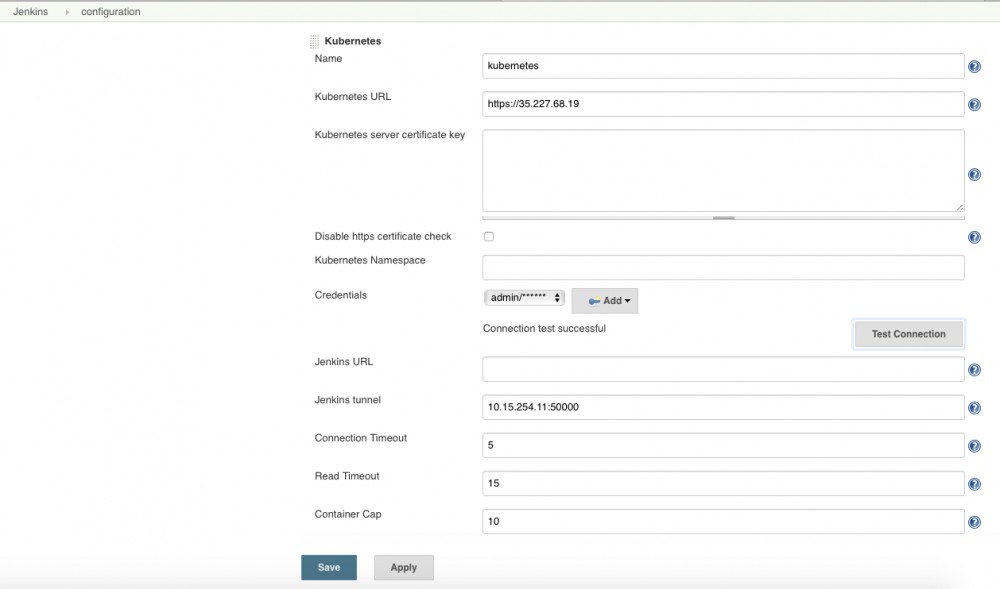
Task: Open the credentials selection dropdown
Action: coord(524,296)
